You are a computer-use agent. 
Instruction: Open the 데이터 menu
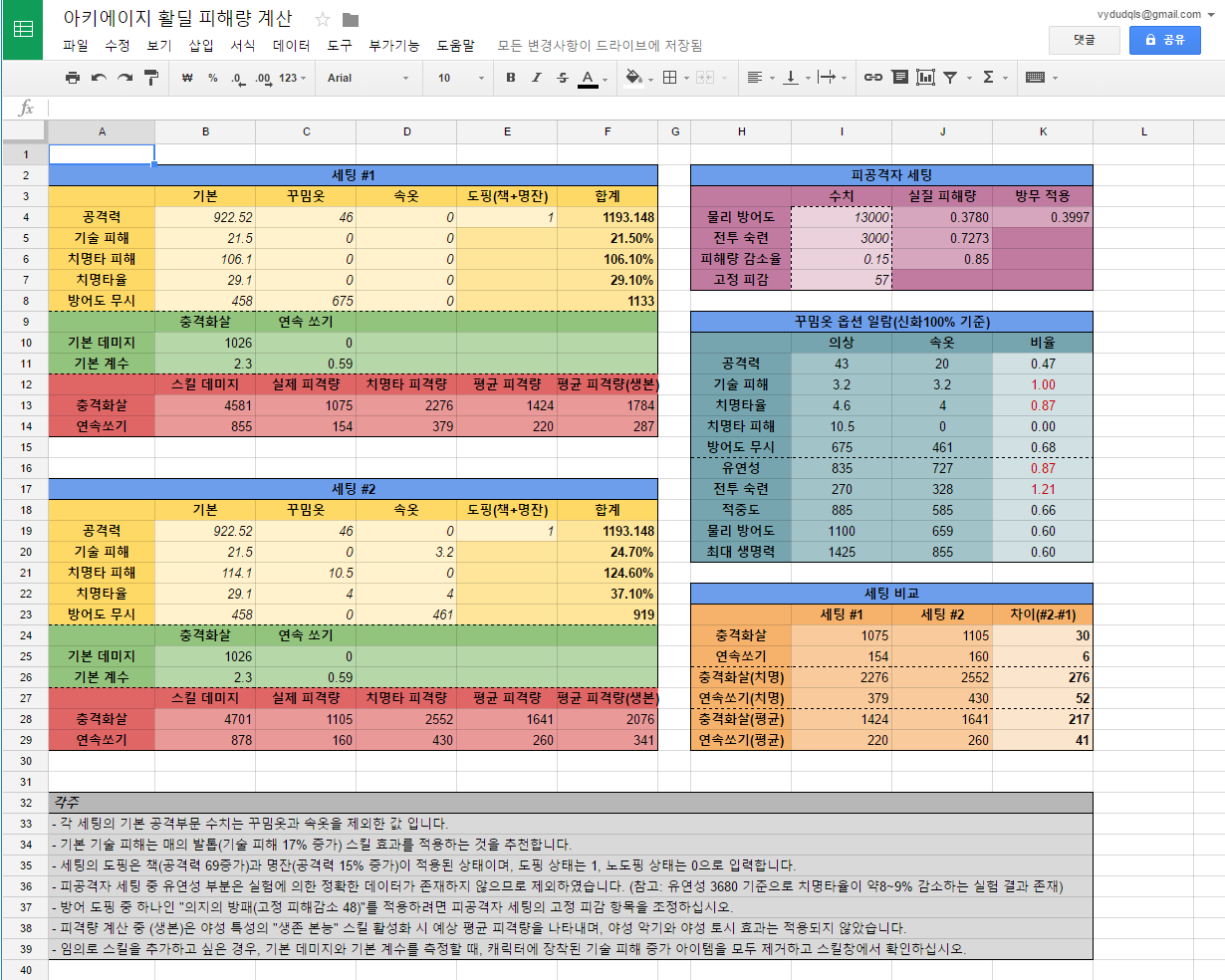click(291, 46)
